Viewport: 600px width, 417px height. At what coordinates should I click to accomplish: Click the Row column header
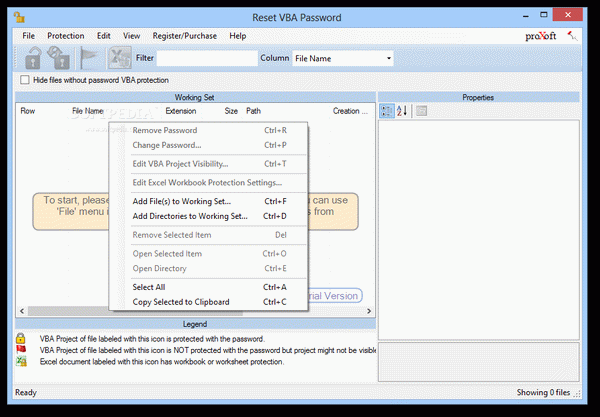28,111
